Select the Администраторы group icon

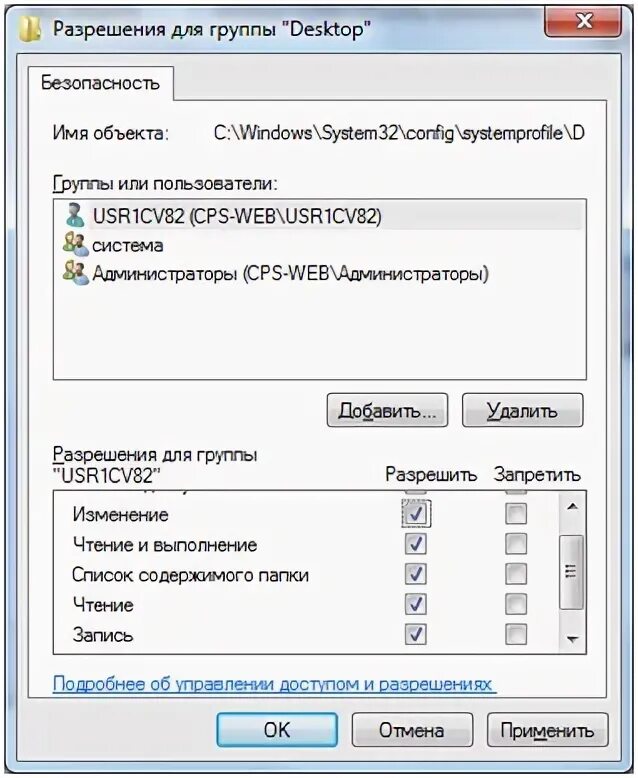[x=75, y=272]
